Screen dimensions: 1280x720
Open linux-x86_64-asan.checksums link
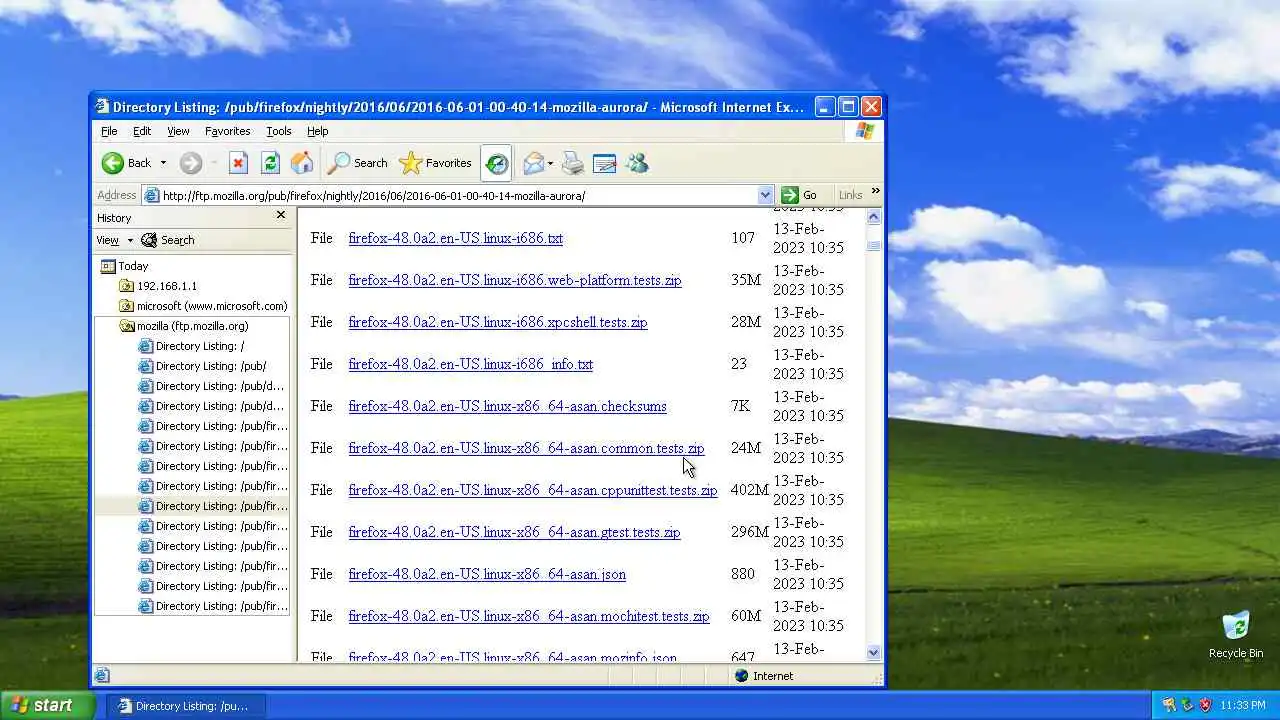tap(507, 406)
